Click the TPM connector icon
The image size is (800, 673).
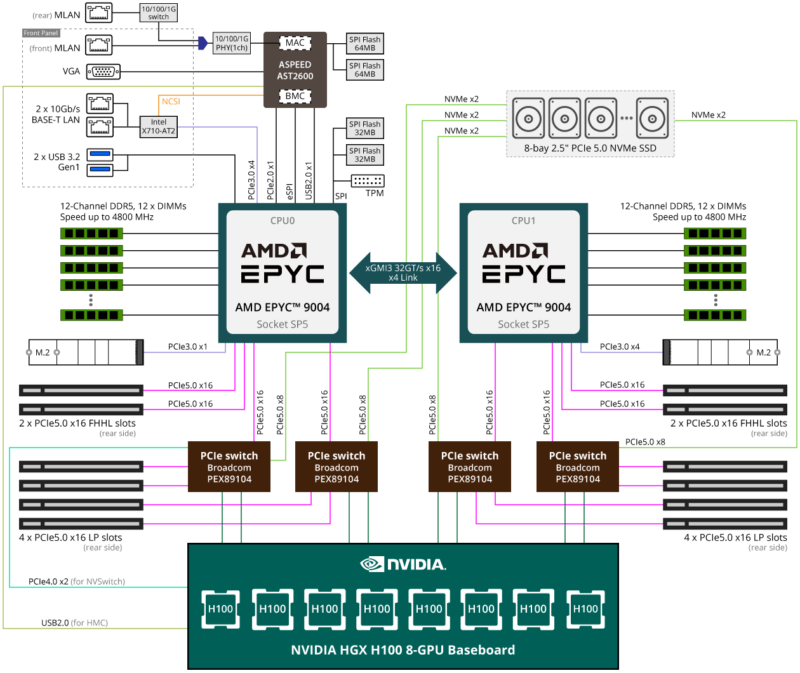point(369,183)
